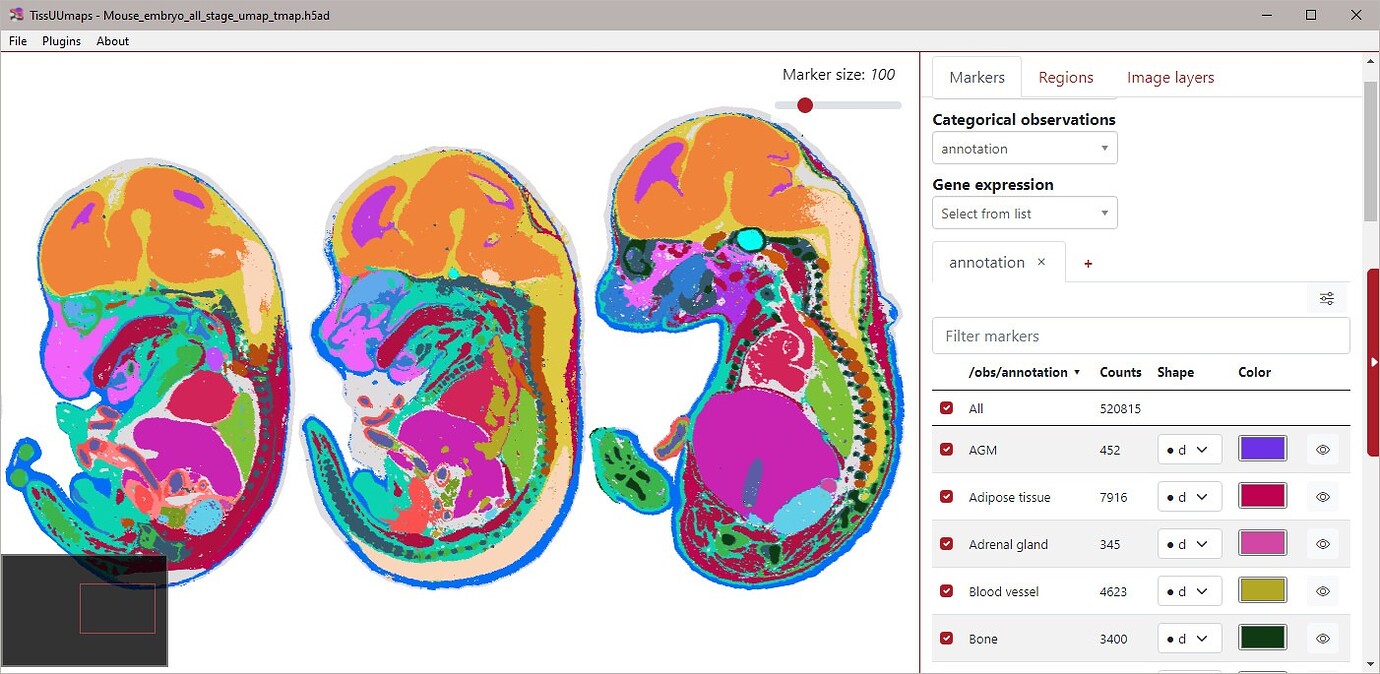Image resolution: width=1380 pixels, height=674 pixels.
Task: Uncheck the All markers checkbox
Action: [946, 408]
